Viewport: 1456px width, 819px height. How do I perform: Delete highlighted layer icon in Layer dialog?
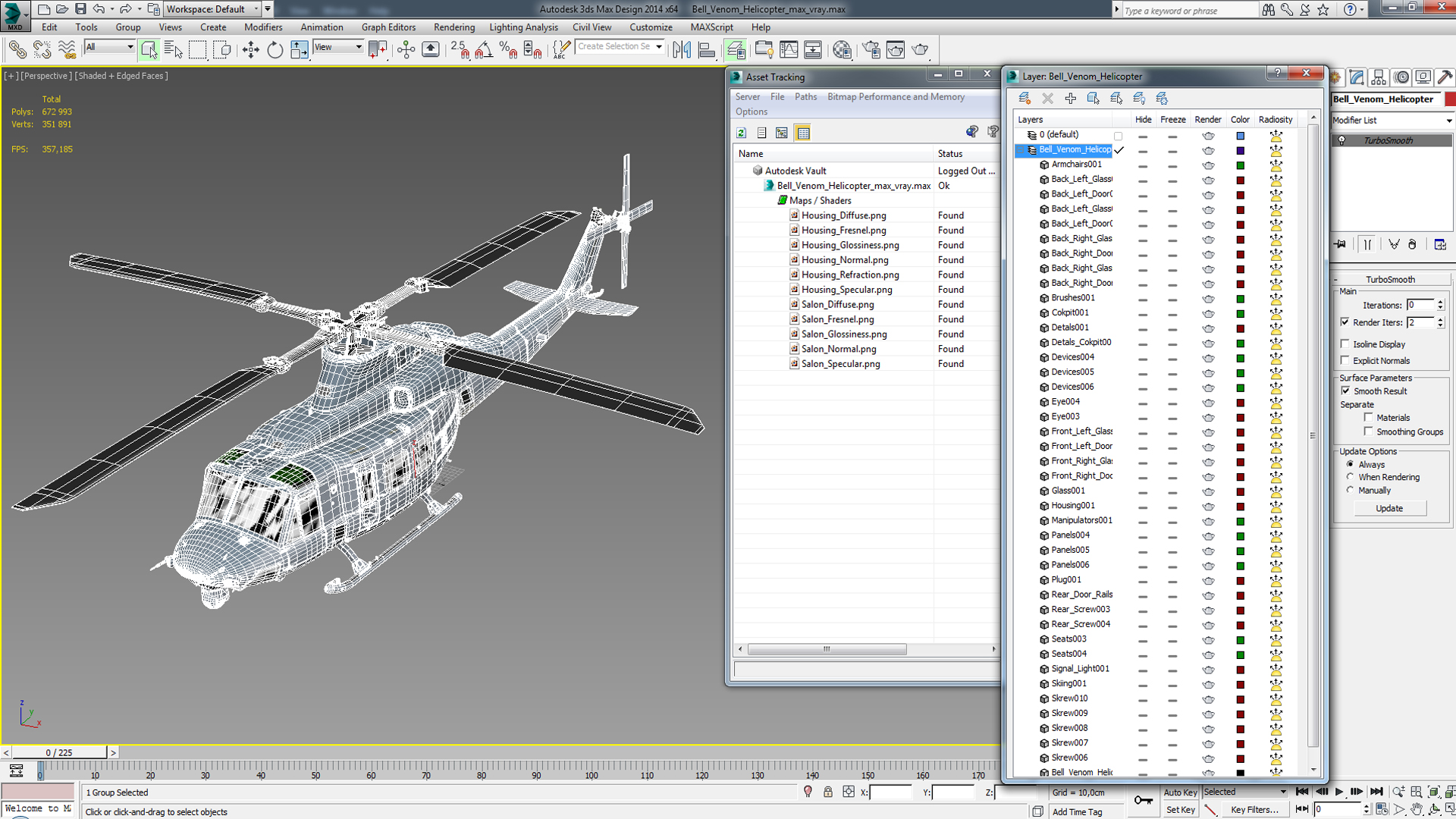tap(1047, 98)
